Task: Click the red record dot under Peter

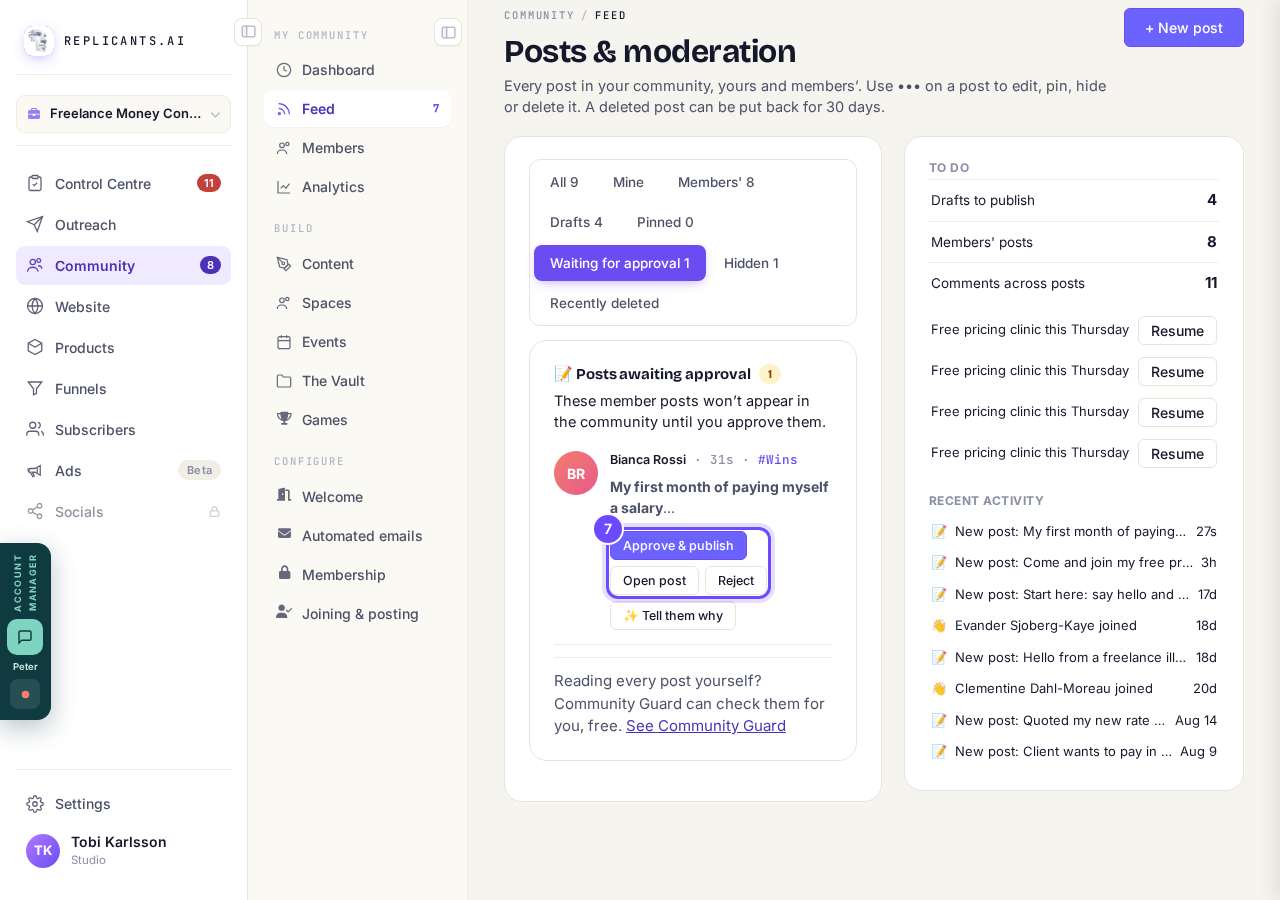Action: click(25, 694)
